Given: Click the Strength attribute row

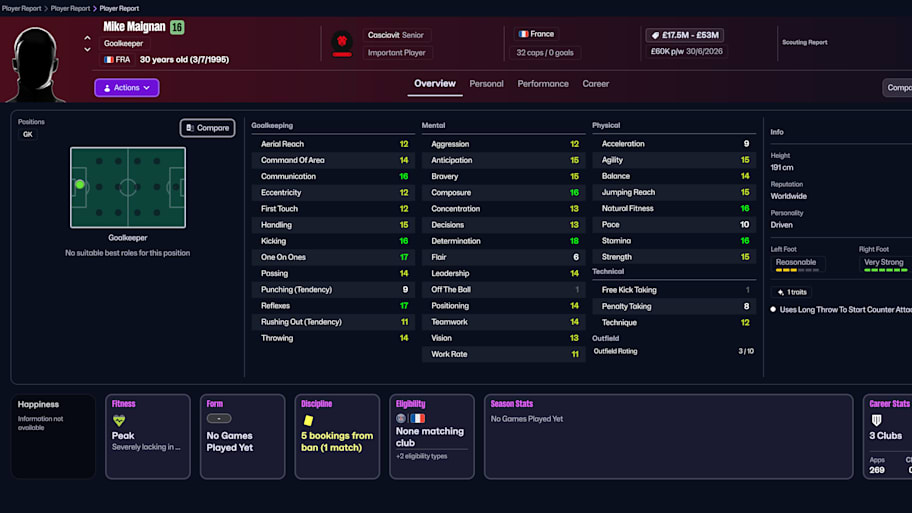Looking at the screenshot, I should coord(674,256).
